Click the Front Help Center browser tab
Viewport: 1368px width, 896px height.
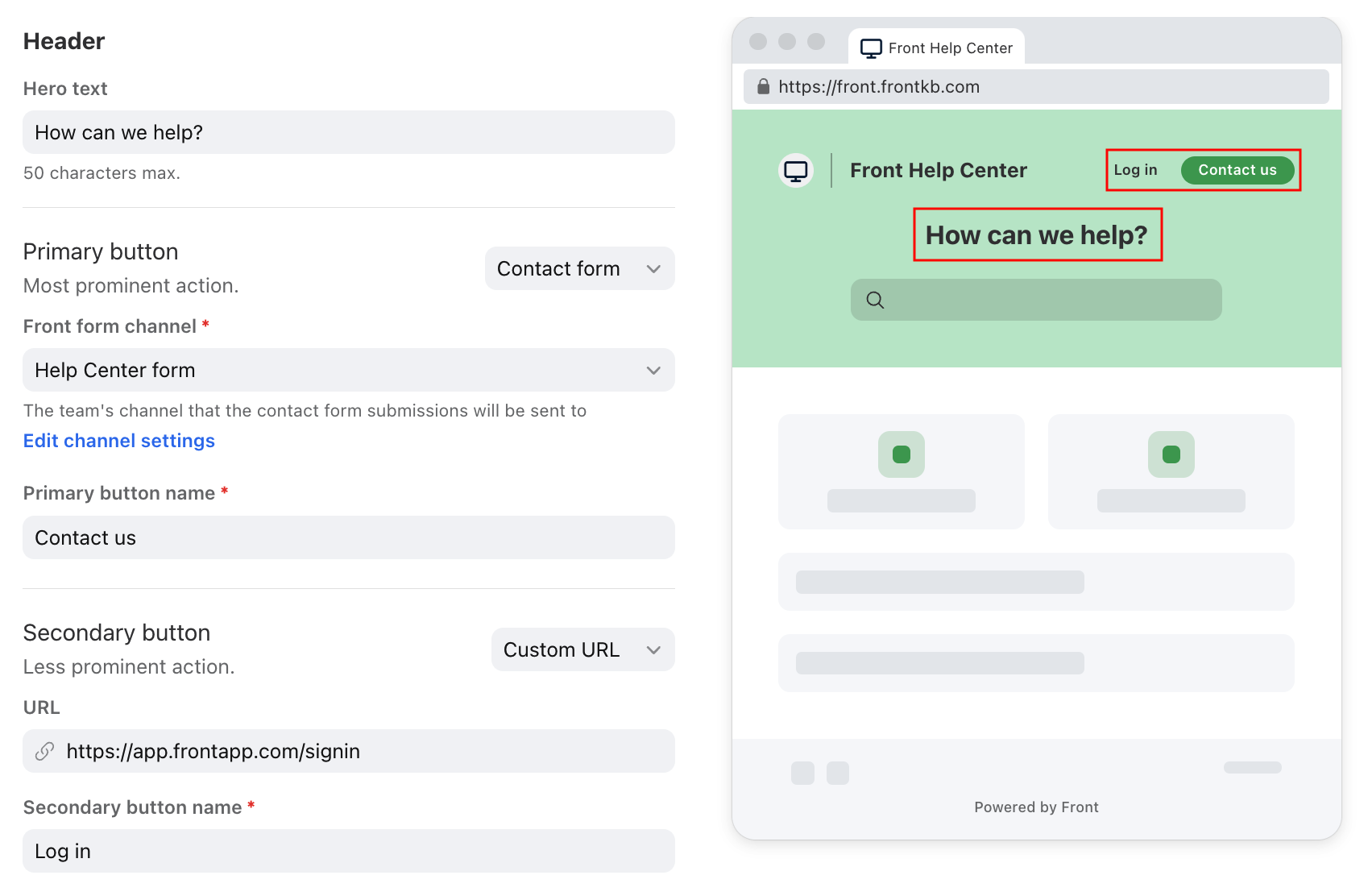point(936,48)
